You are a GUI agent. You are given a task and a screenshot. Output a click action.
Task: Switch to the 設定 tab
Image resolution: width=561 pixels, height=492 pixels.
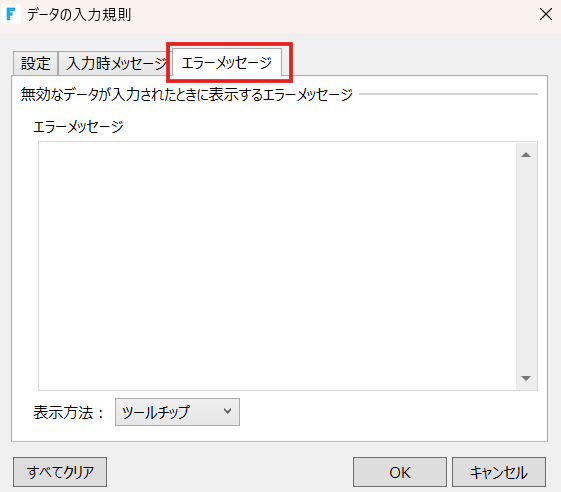tap(35, 64)
